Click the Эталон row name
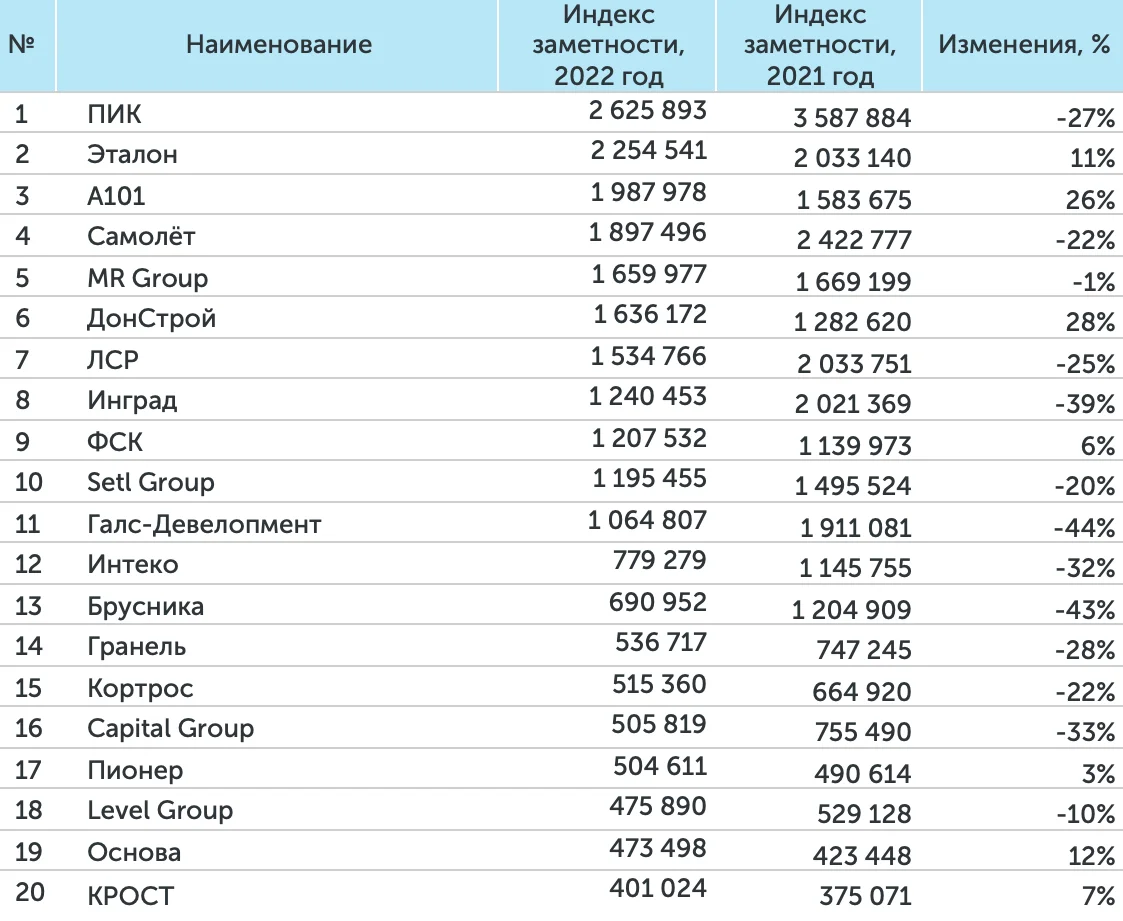 [x=133, y=155]
